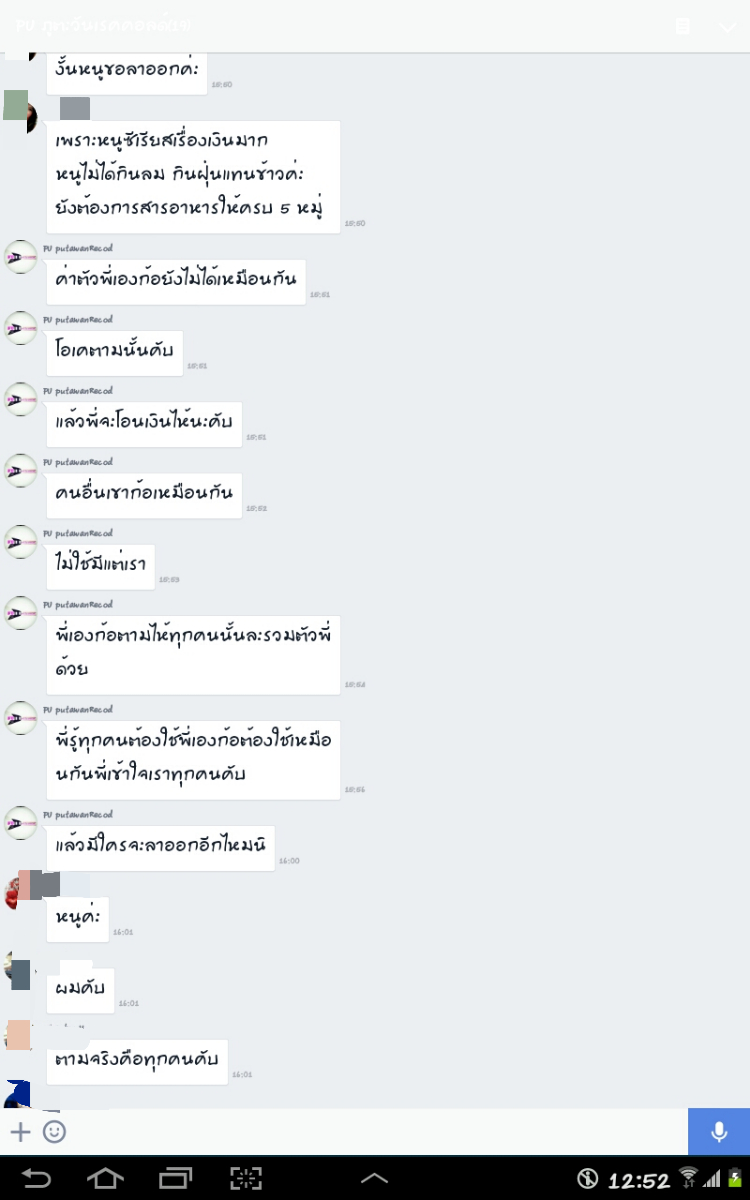Screen dimensions: 750x1200
Task: Tap the blue microphone voice button
Action: 718,1131
